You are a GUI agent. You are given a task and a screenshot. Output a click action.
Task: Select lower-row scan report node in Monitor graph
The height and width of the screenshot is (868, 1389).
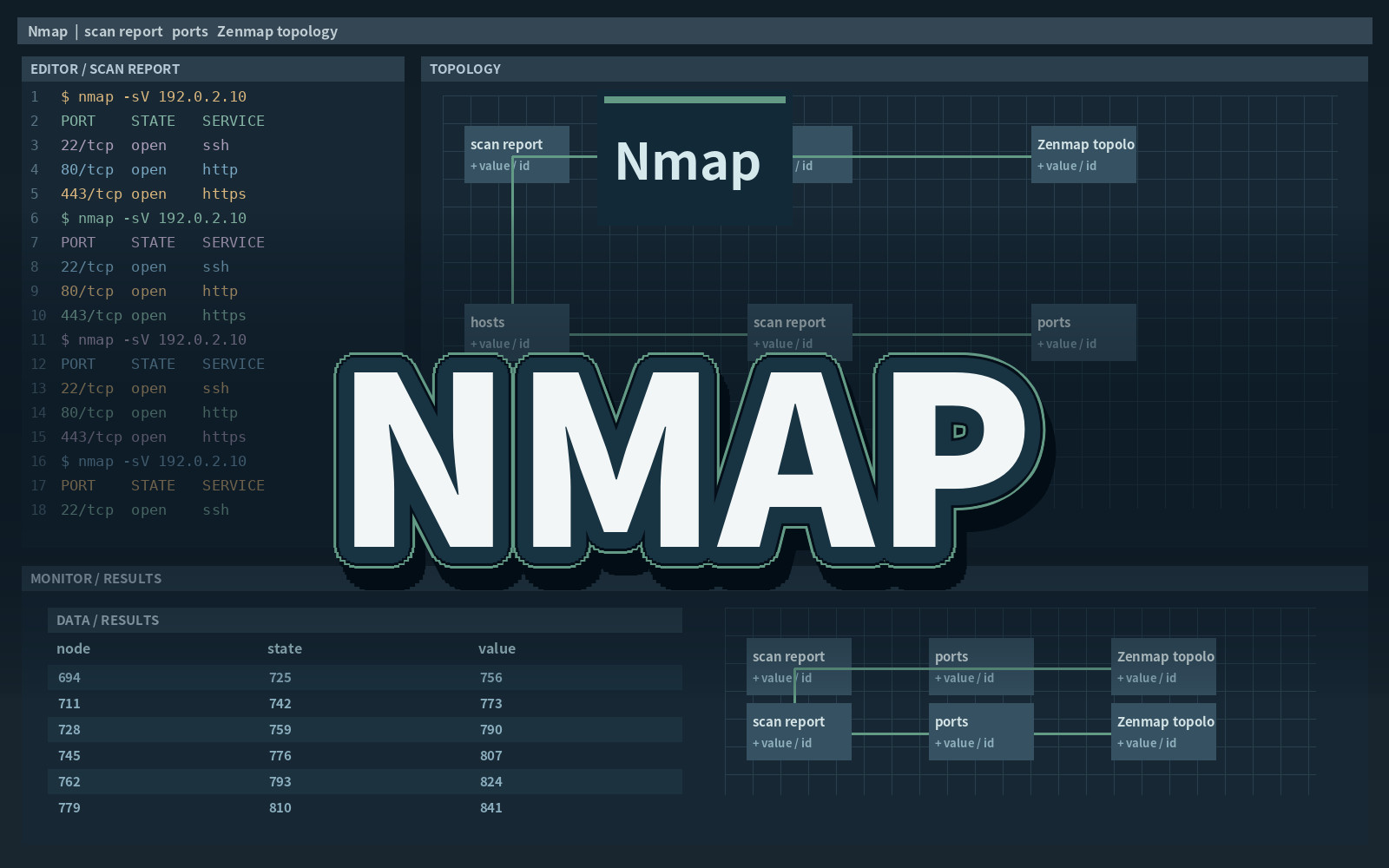pos(799,732)
